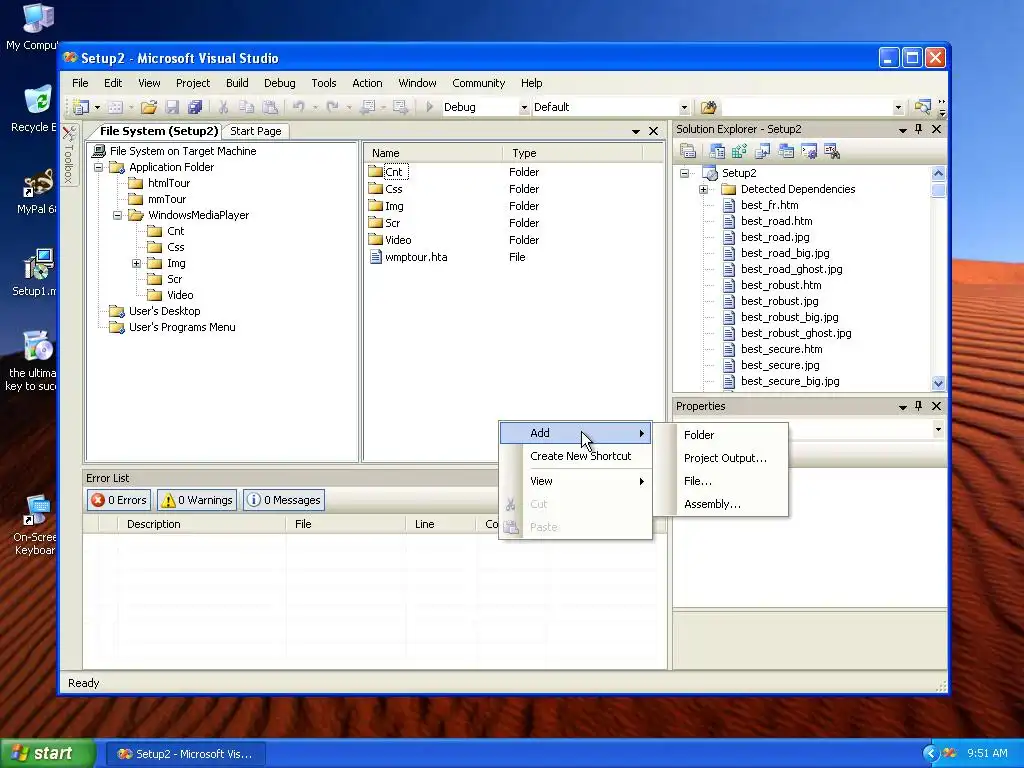Choose Assembly... from the Add submenu
The image size is (1024, 768).
pyautogui.click(x=722, y=504)
